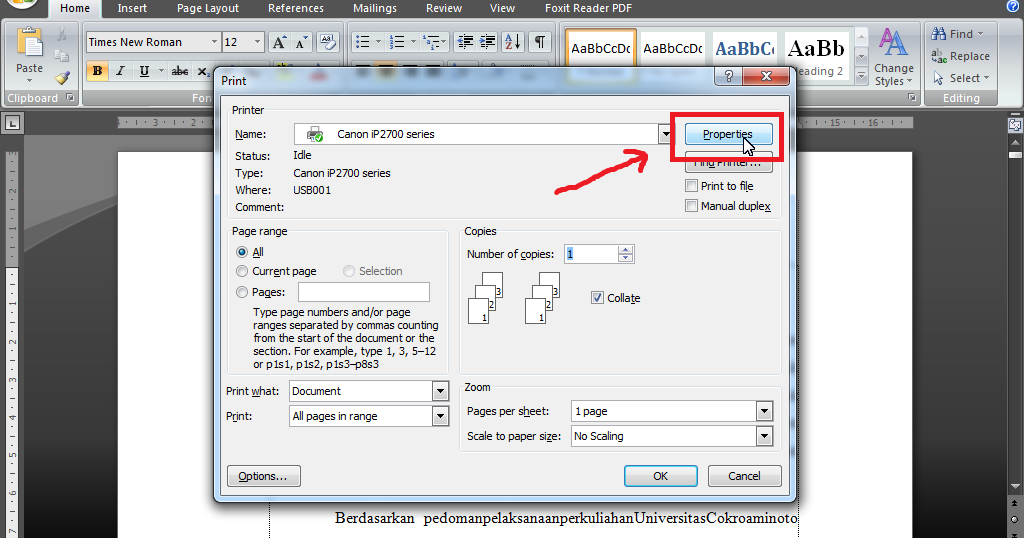
Task: Toggle Italic formatting in ribbon
Action: [120, 71]
